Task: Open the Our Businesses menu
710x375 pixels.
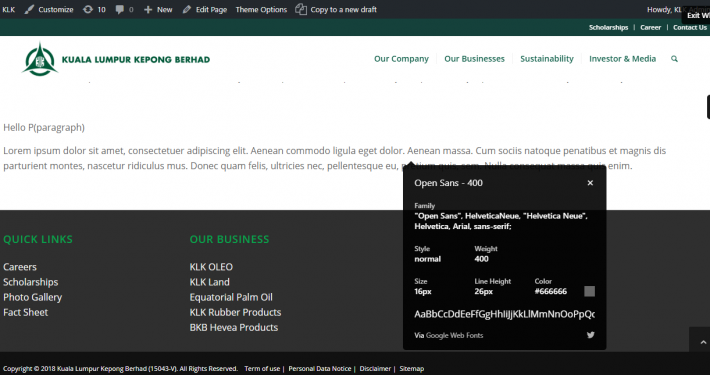Action: coord(474,59)
